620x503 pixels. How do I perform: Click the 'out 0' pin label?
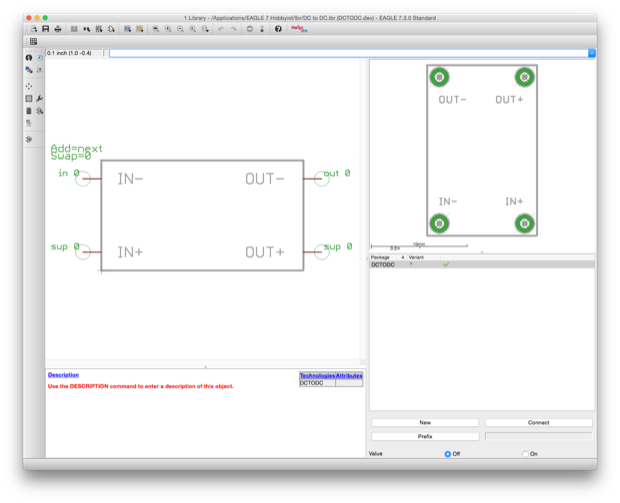(x=337, y=173)
